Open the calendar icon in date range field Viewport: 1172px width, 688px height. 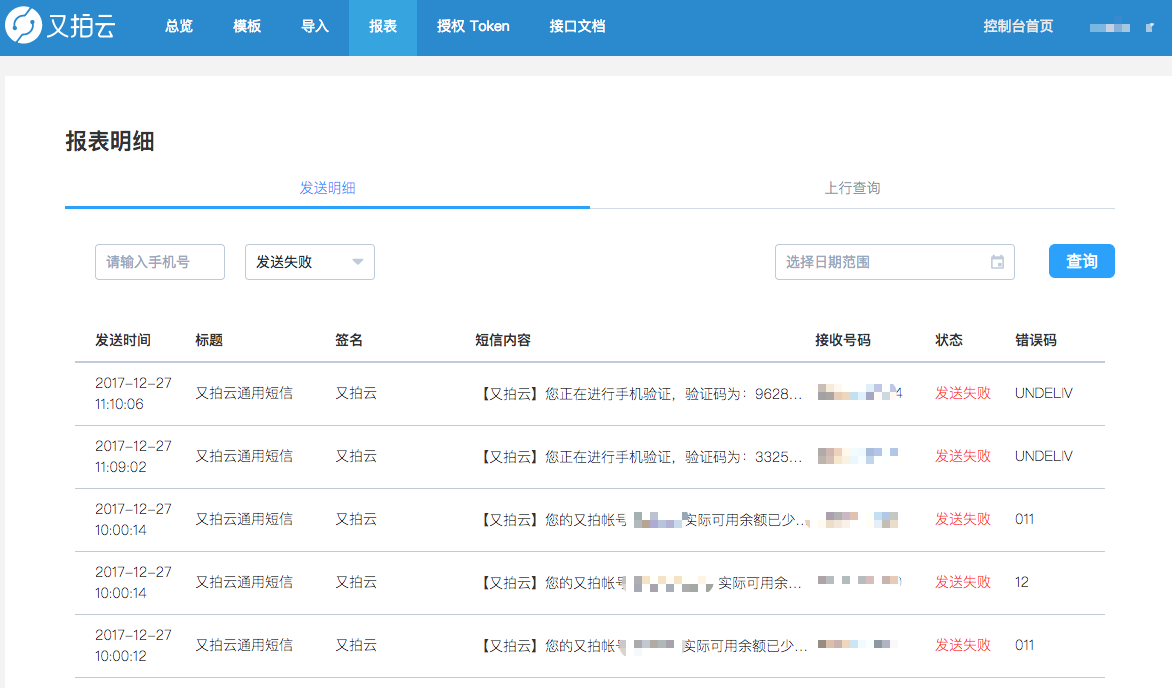point(997,262)
